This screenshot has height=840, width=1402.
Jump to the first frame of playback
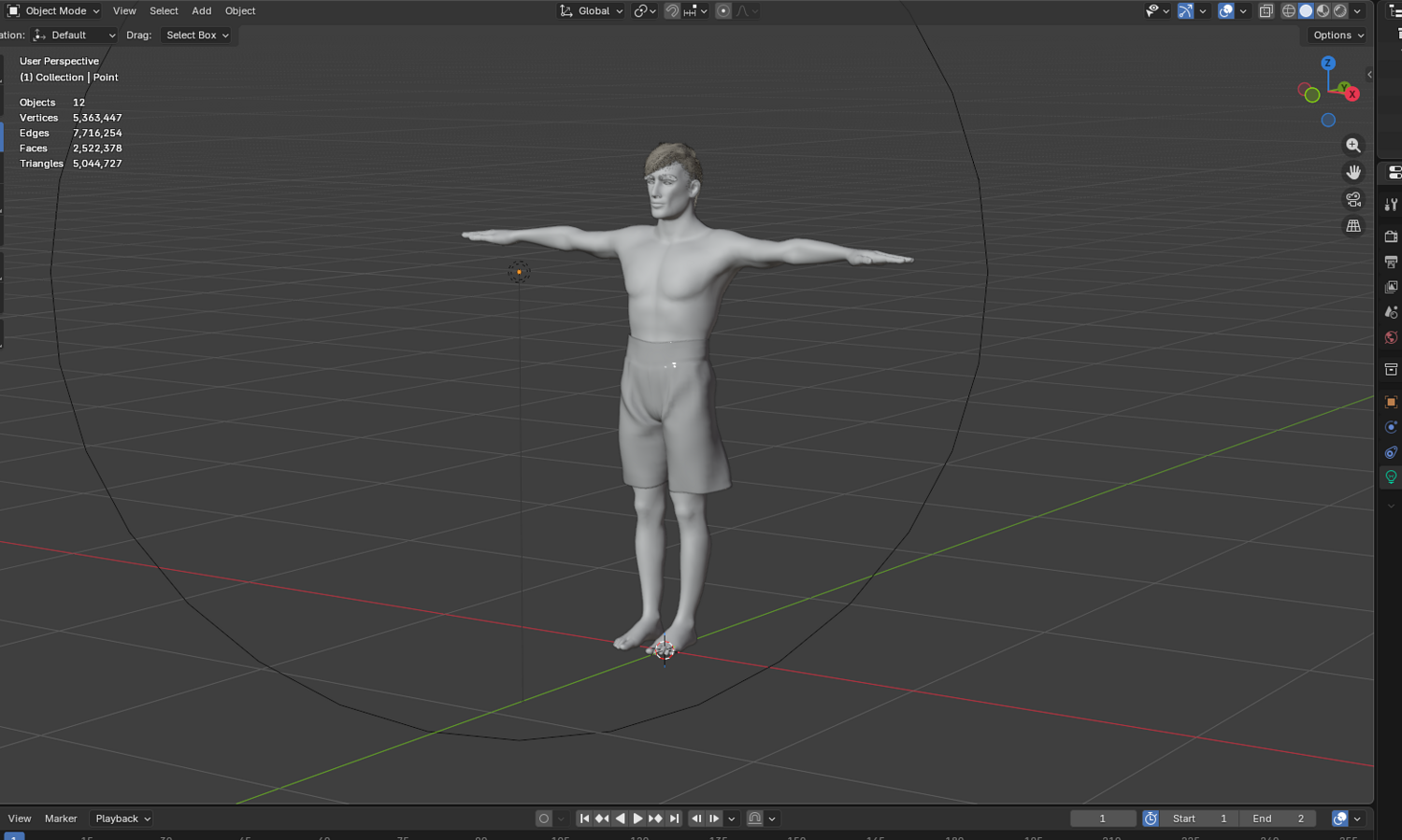tap(584, 819)
